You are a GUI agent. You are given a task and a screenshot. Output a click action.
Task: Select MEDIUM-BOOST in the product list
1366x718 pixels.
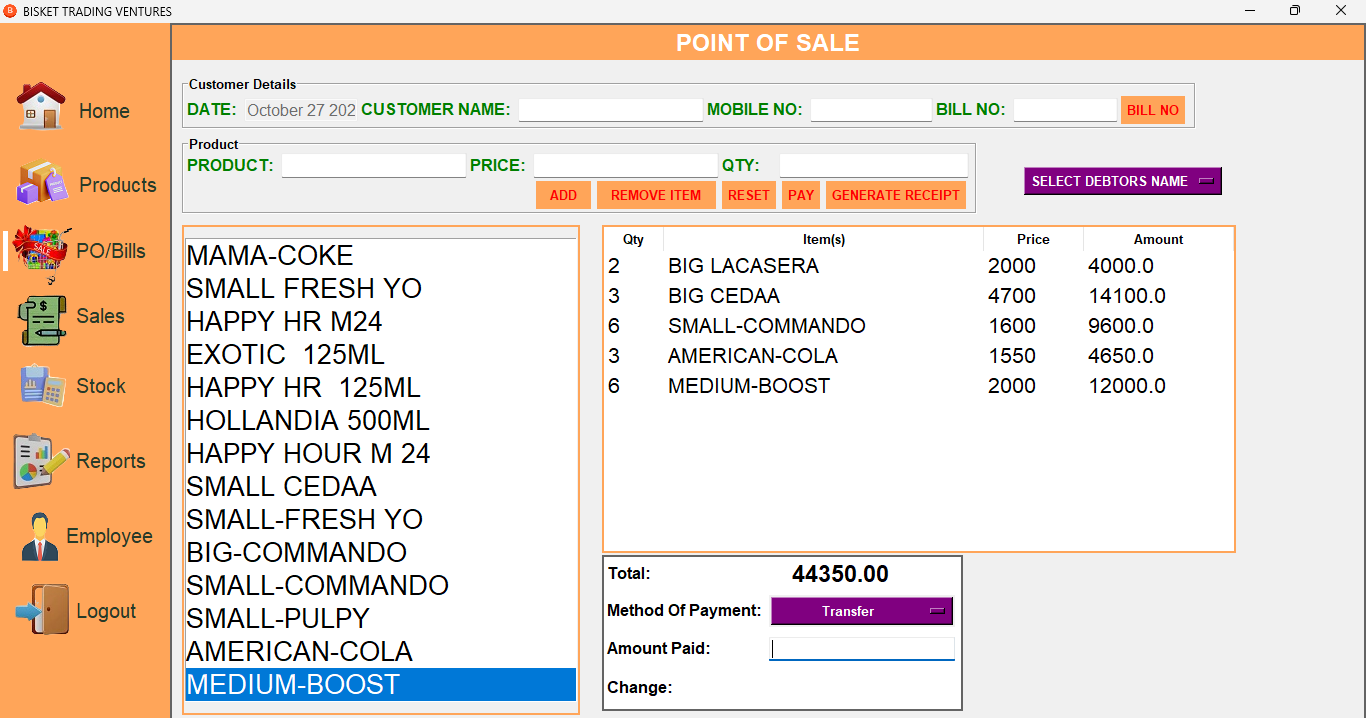pos(380,685)
